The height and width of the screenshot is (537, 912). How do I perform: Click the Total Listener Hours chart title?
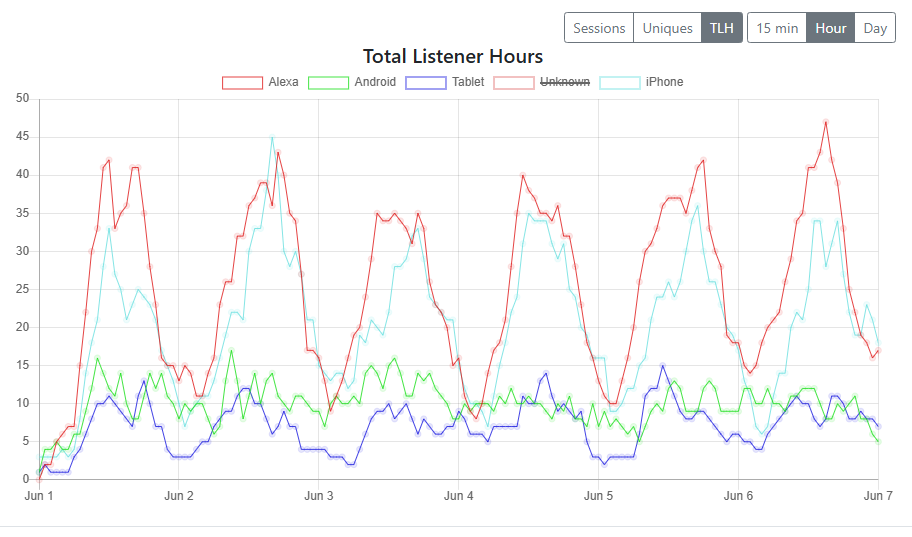(453, 56)
